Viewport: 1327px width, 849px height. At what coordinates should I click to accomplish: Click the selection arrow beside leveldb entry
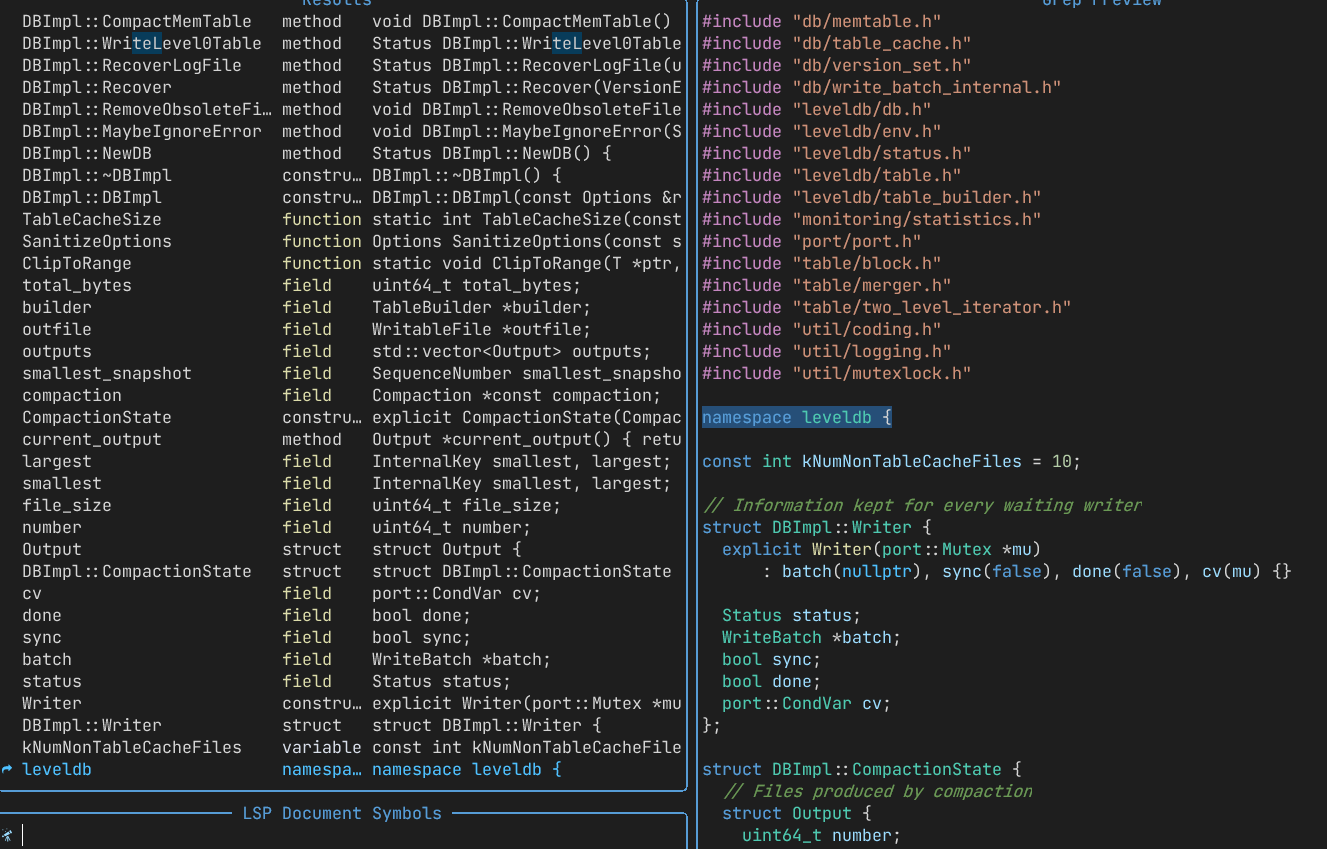coord(8,769)
